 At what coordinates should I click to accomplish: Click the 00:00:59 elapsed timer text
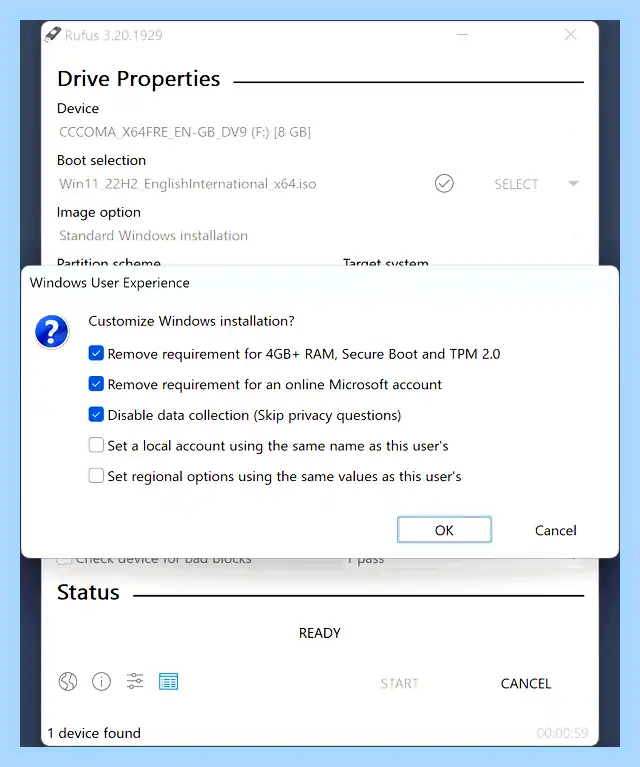click(562, 733)
